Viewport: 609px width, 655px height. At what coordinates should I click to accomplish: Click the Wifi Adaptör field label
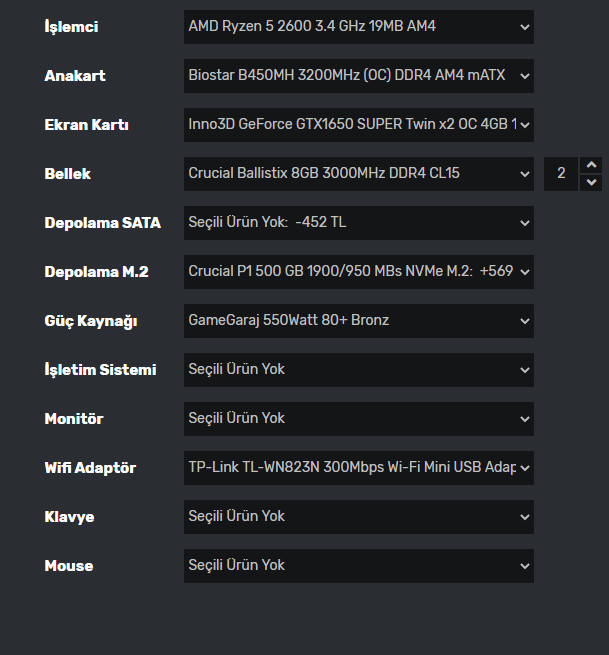click(90, 468)
